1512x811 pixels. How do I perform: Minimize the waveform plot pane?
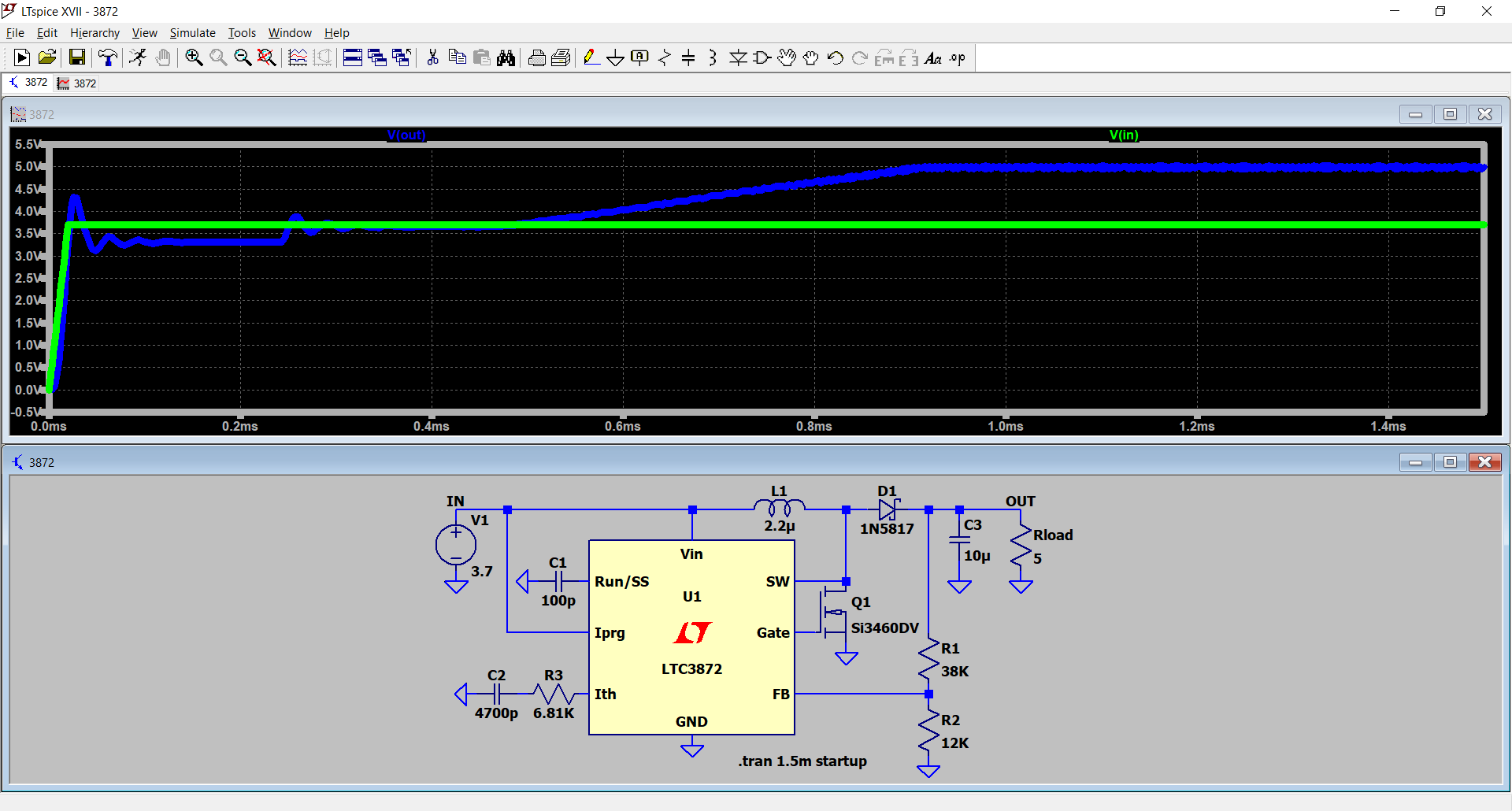click(1415, 114)
